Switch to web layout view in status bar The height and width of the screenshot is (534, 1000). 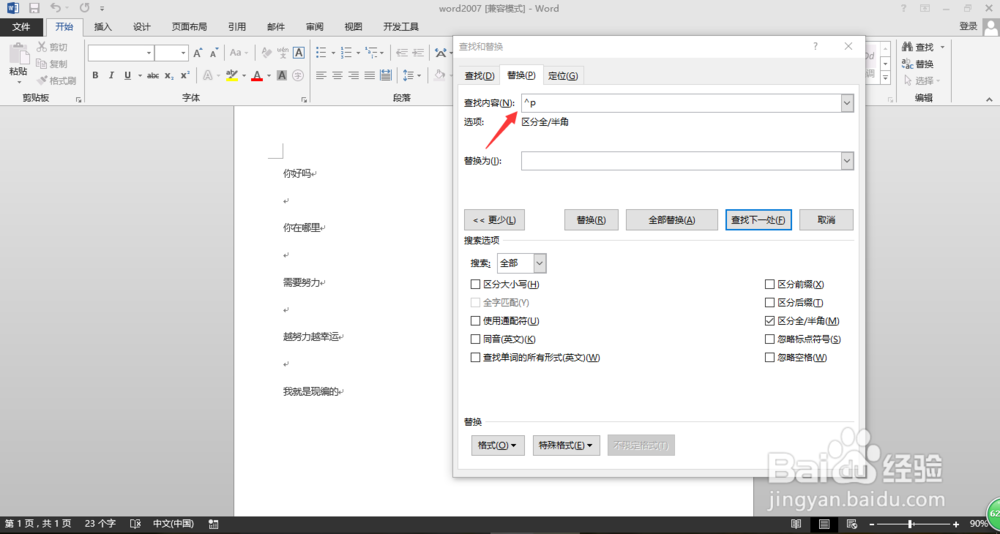tap(851, 524)
